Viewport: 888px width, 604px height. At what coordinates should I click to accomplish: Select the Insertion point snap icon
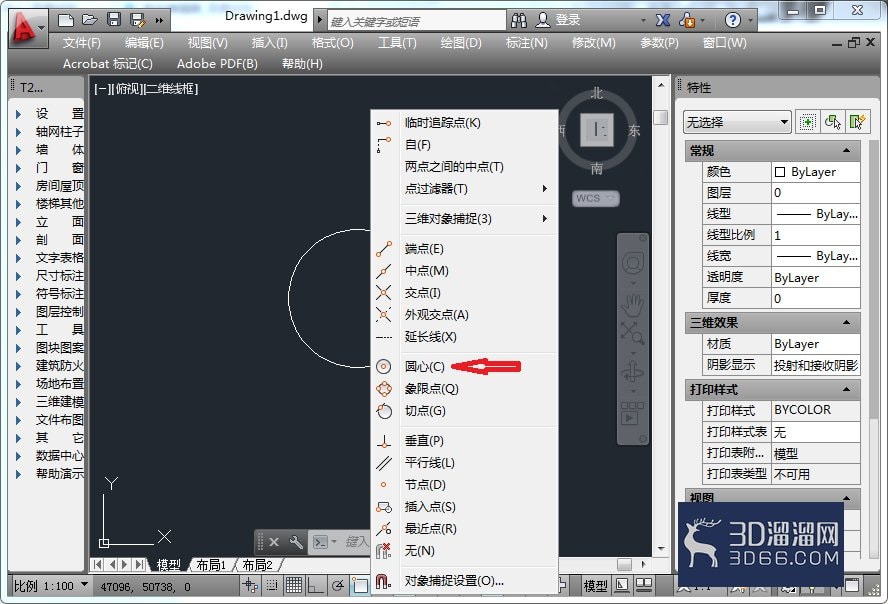coord(384,507)
